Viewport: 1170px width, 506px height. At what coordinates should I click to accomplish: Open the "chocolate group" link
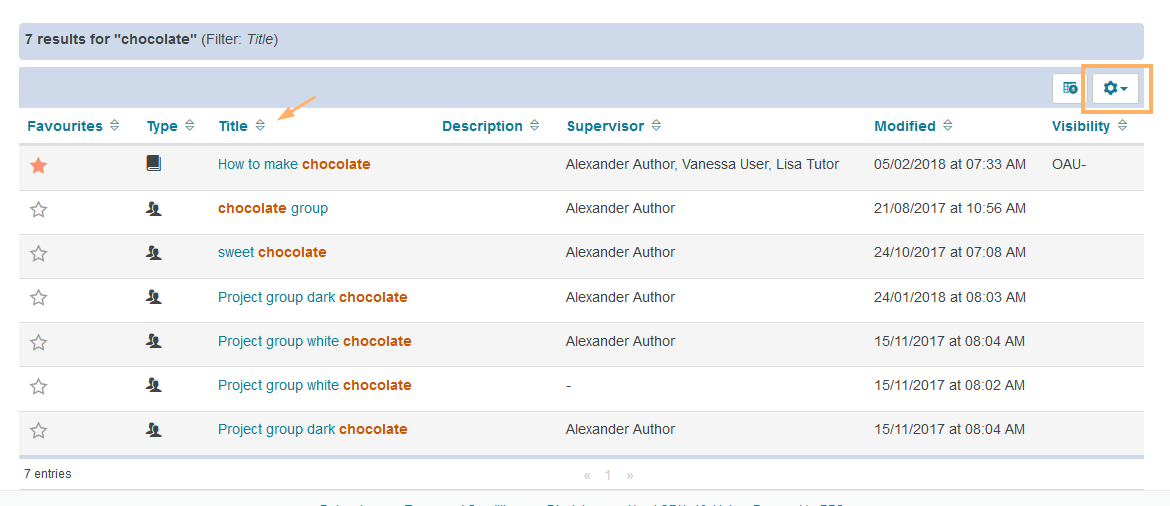pyautogui.click(x=273, y=208)
